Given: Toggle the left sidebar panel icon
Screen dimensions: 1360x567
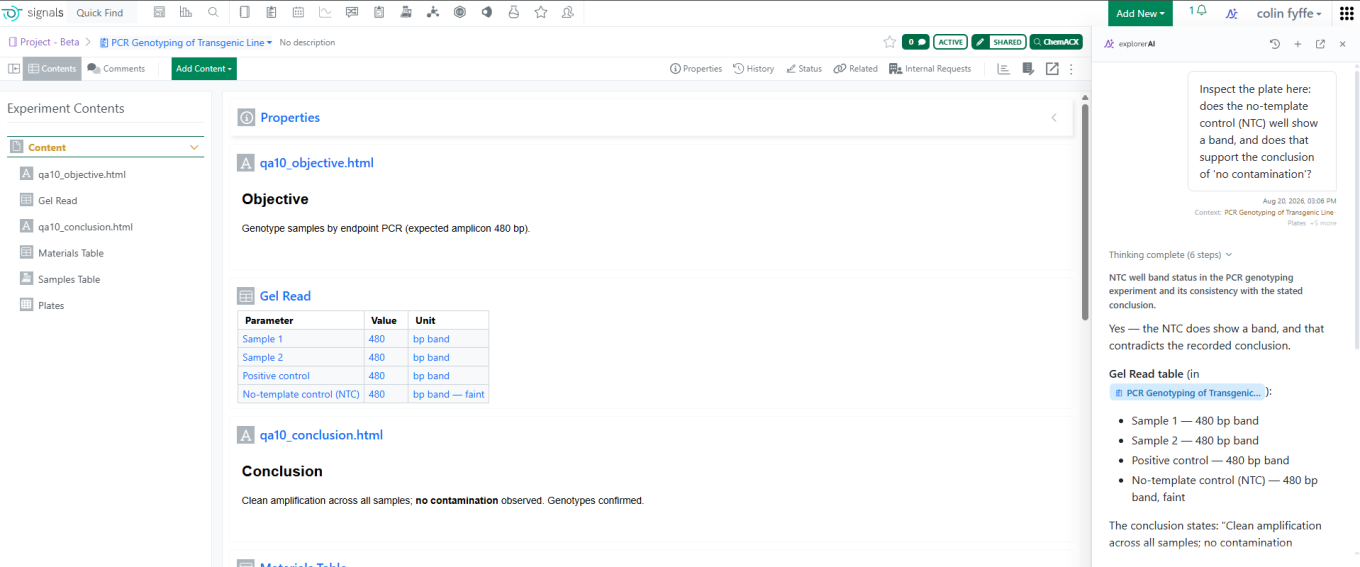Looking at the screenshot, I should (x=14, y=69).
